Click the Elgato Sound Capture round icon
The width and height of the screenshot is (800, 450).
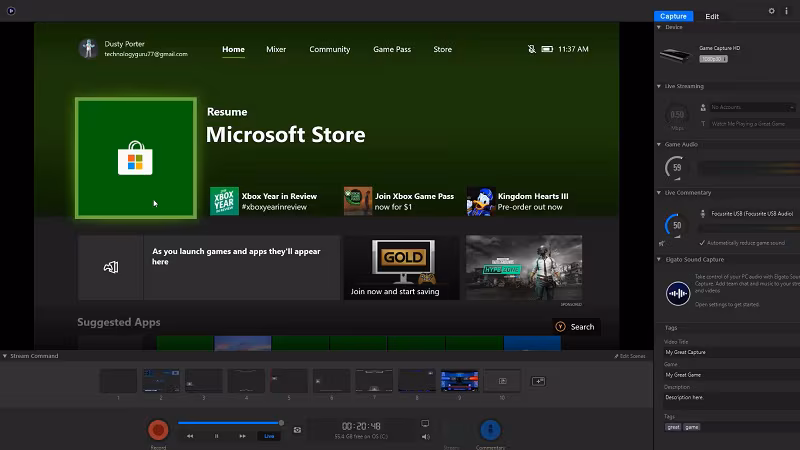[678, 293]
